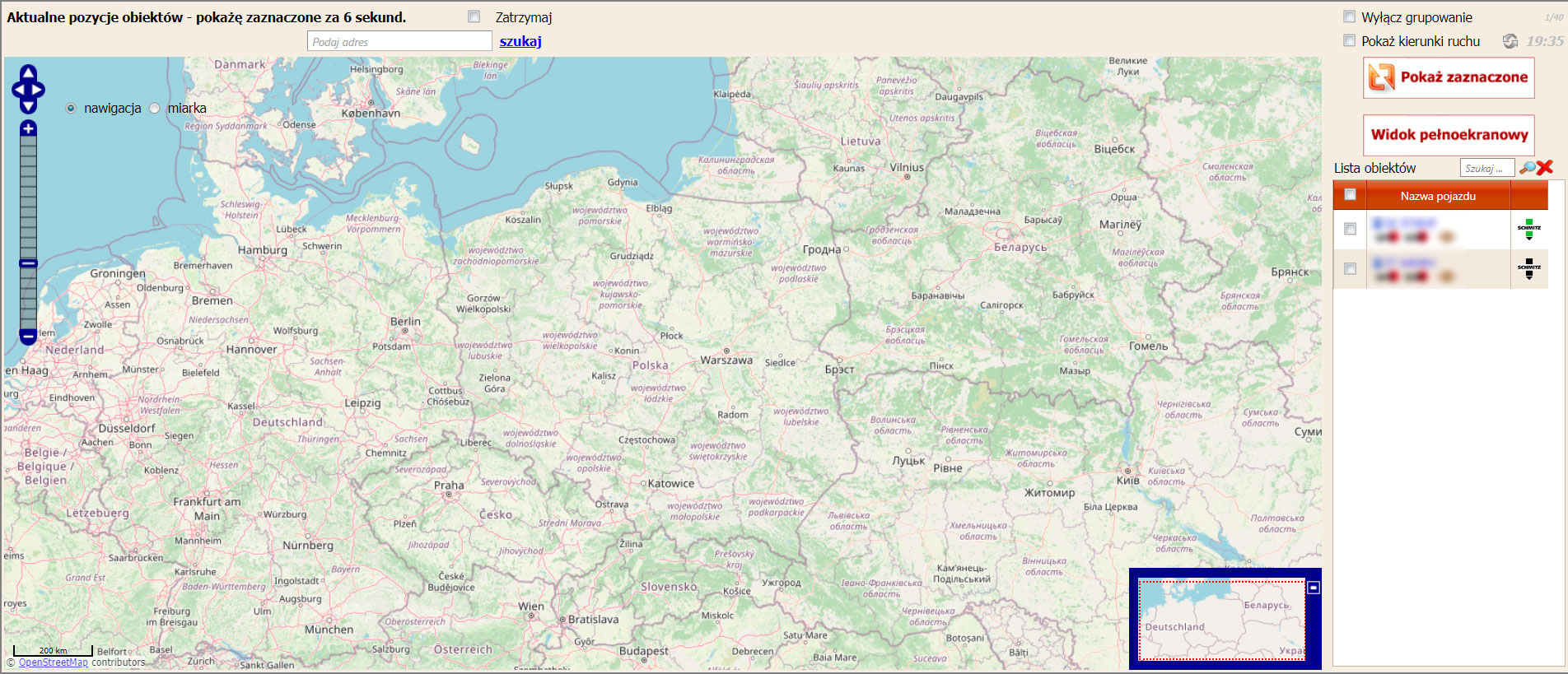This screenshot has width=1568, height=674.
Task: Click the 200 km scale bar
Action: click(x=53, y=651)
